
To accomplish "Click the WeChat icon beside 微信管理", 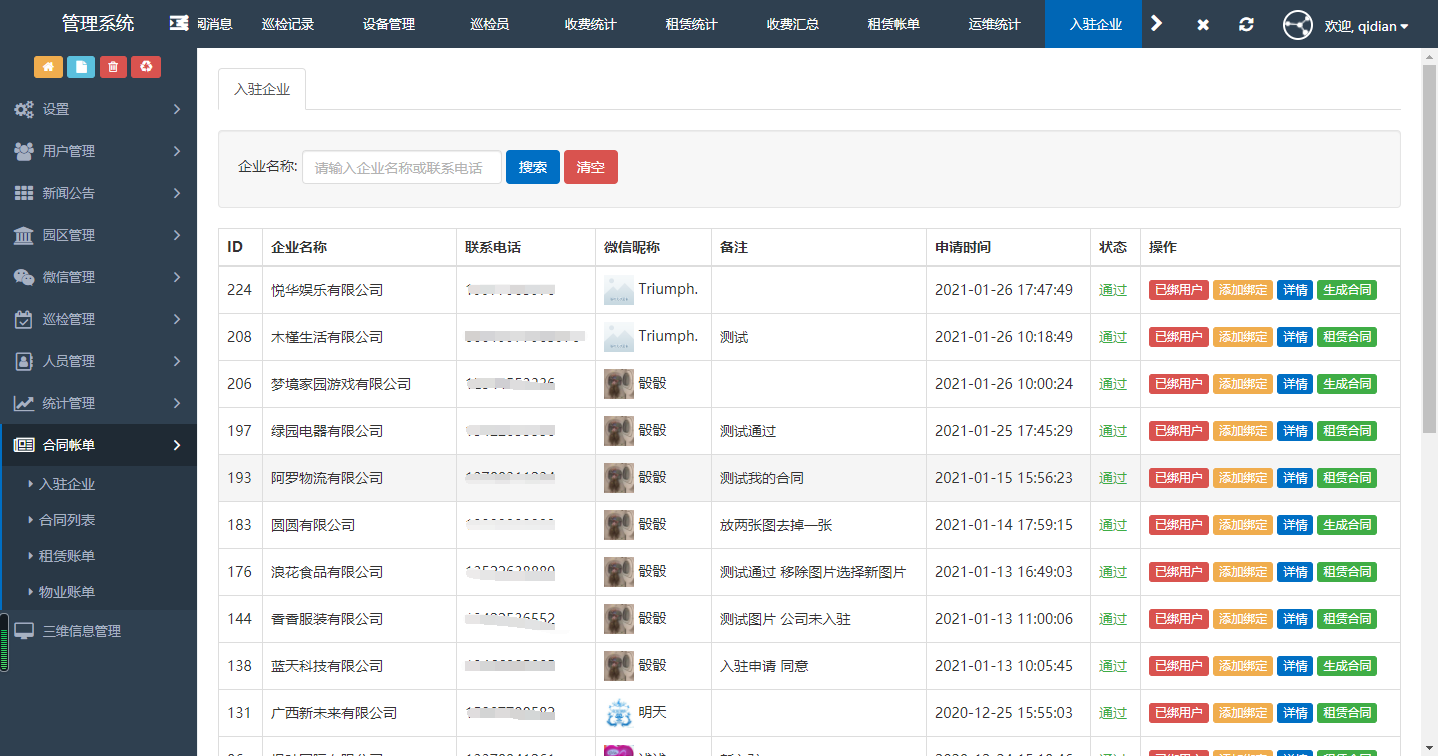I will pyautogui.click(x=24, y=277).
